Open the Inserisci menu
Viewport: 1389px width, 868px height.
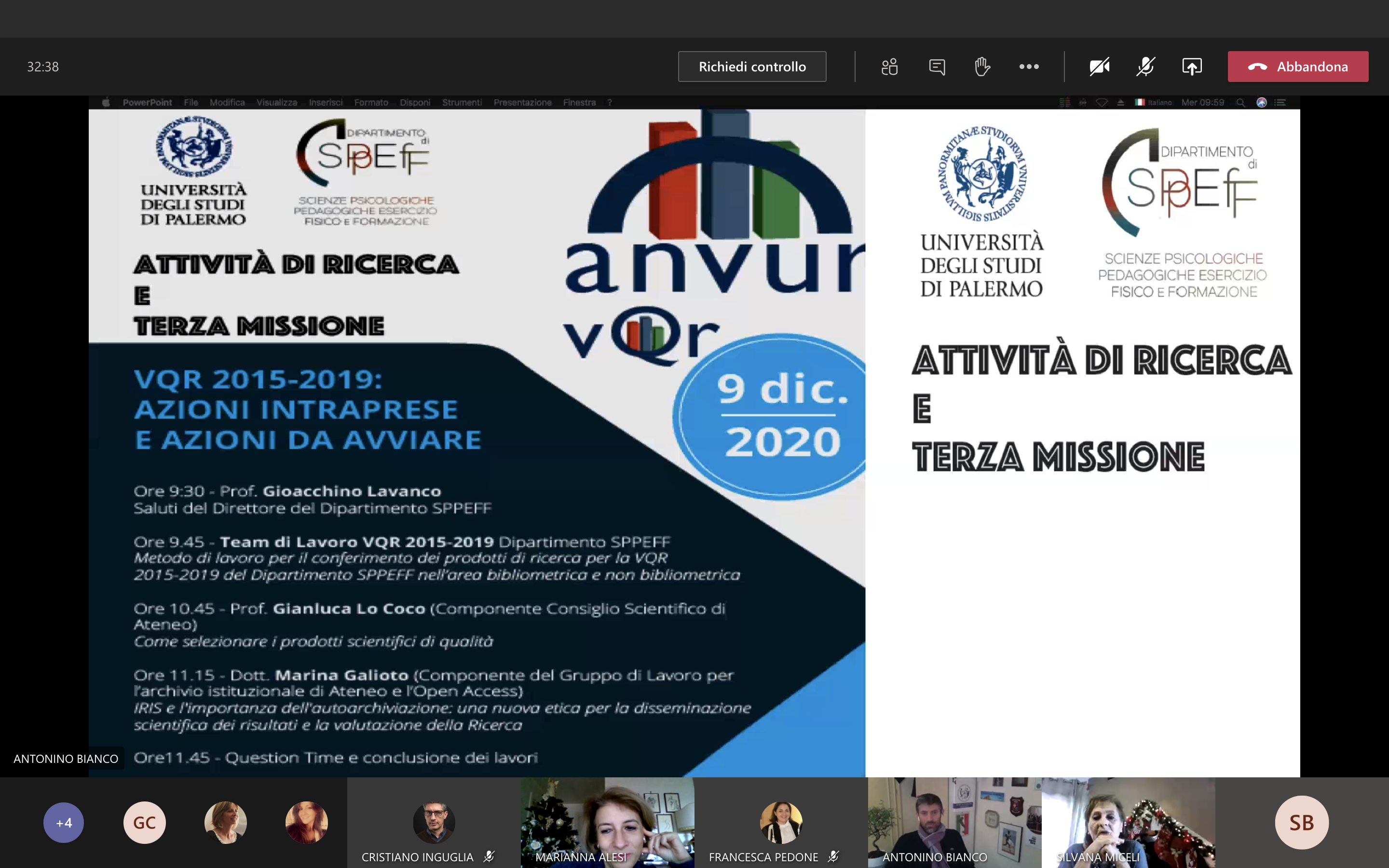point(326,102)
